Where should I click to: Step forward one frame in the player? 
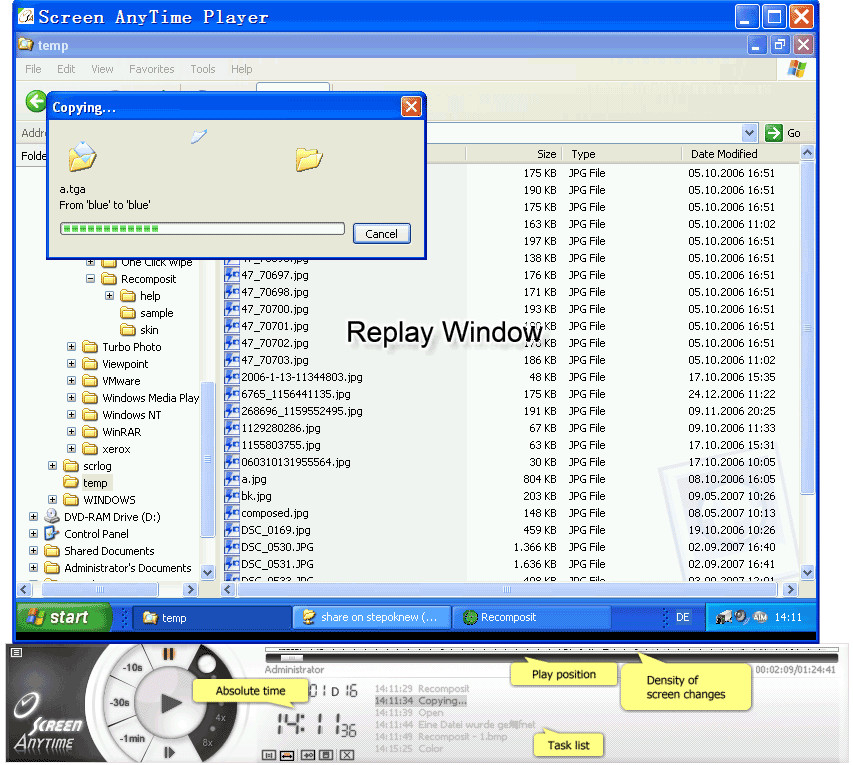click(x=169, y=752)
